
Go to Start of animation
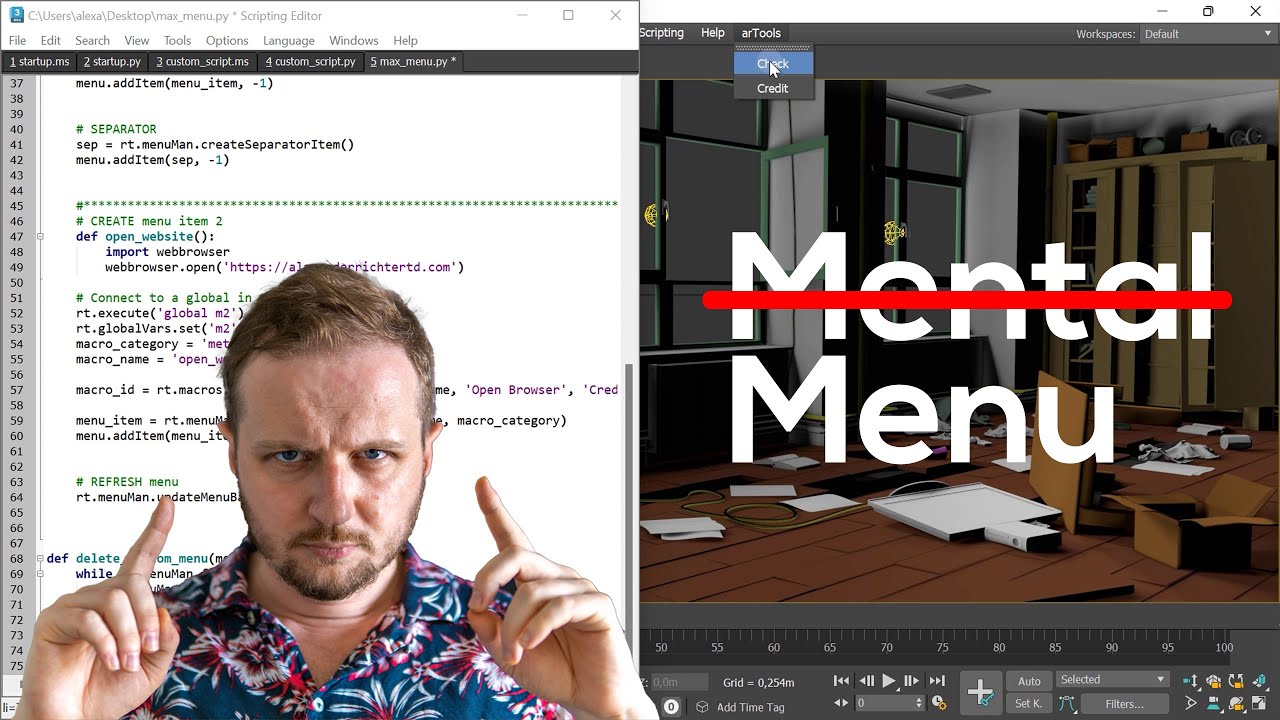click(841, 681)
